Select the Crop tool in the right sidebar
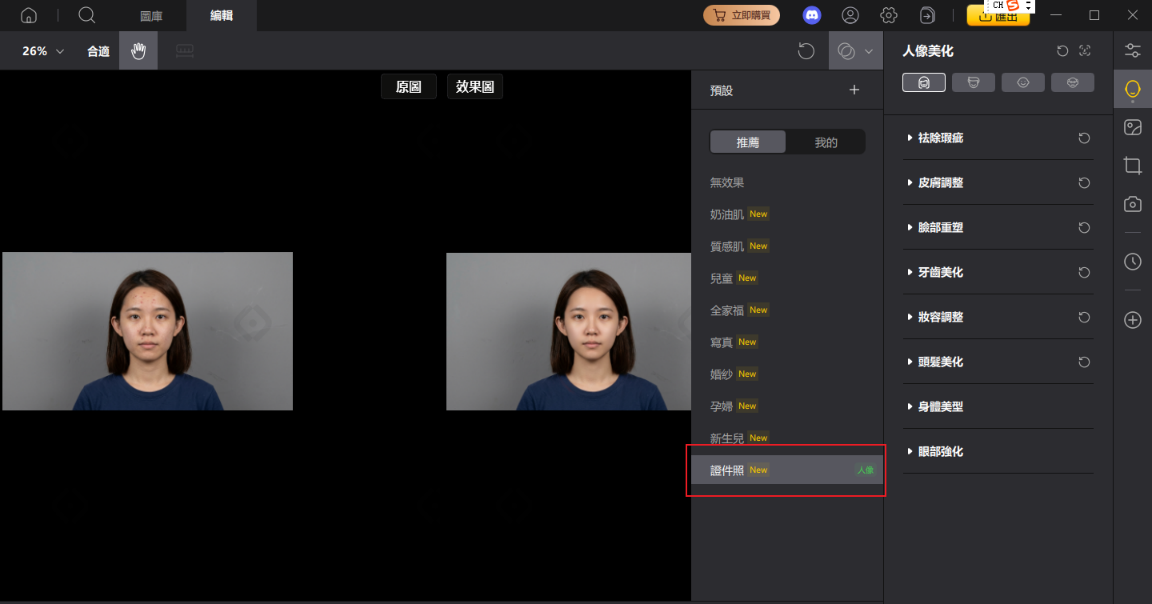Viewport: 1152px width, 604px height. coord(1132,166)
